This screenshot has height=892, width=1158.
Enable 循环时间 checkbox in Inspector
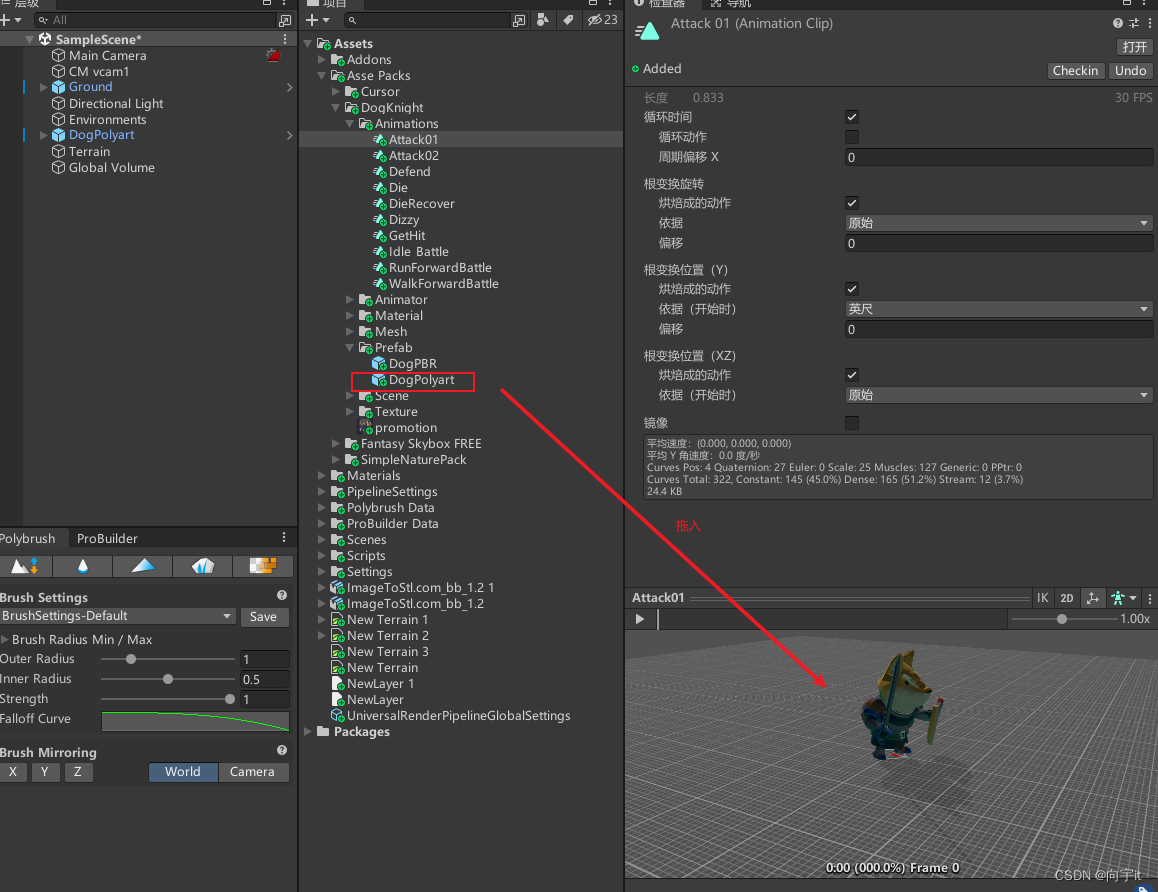point(851,117)
